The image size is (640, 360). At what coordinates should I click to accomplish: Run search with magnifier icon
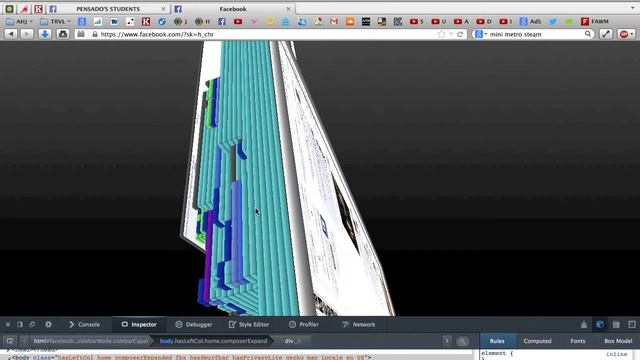point(588,34)
